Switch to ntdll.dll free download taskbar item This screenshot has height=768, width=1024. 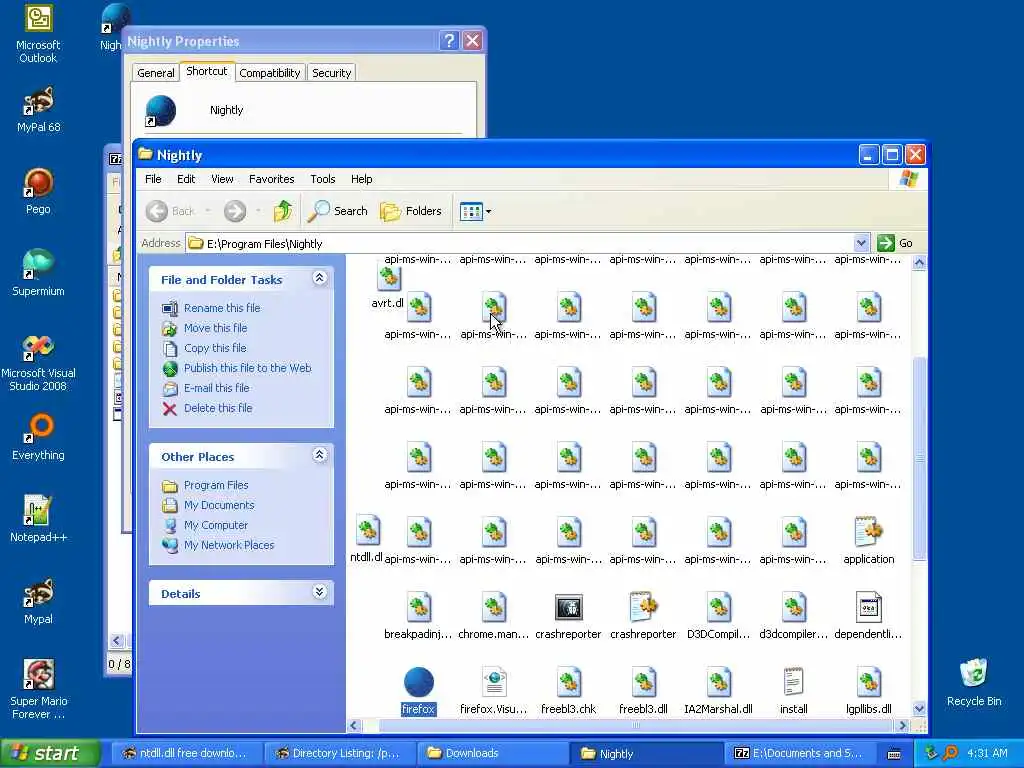point(185,753)
